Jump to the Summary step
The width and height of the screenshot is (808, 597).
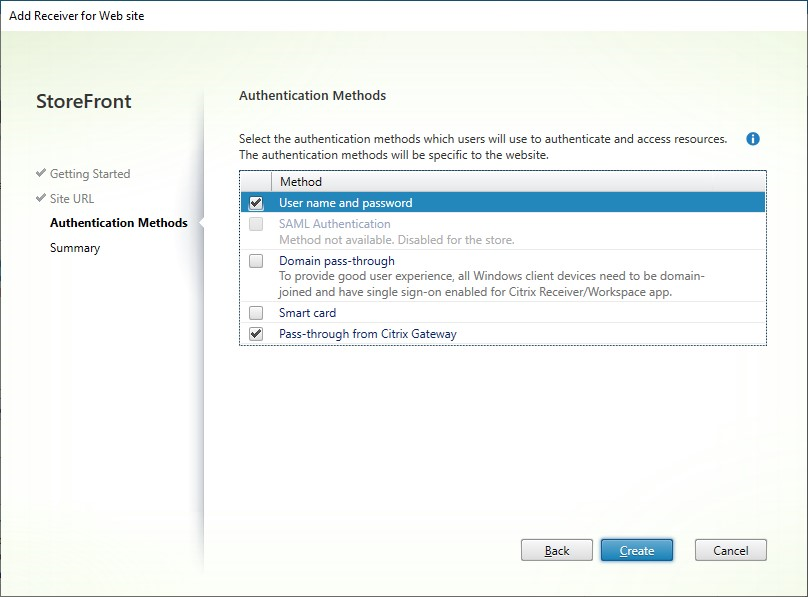tap(75, 248)
